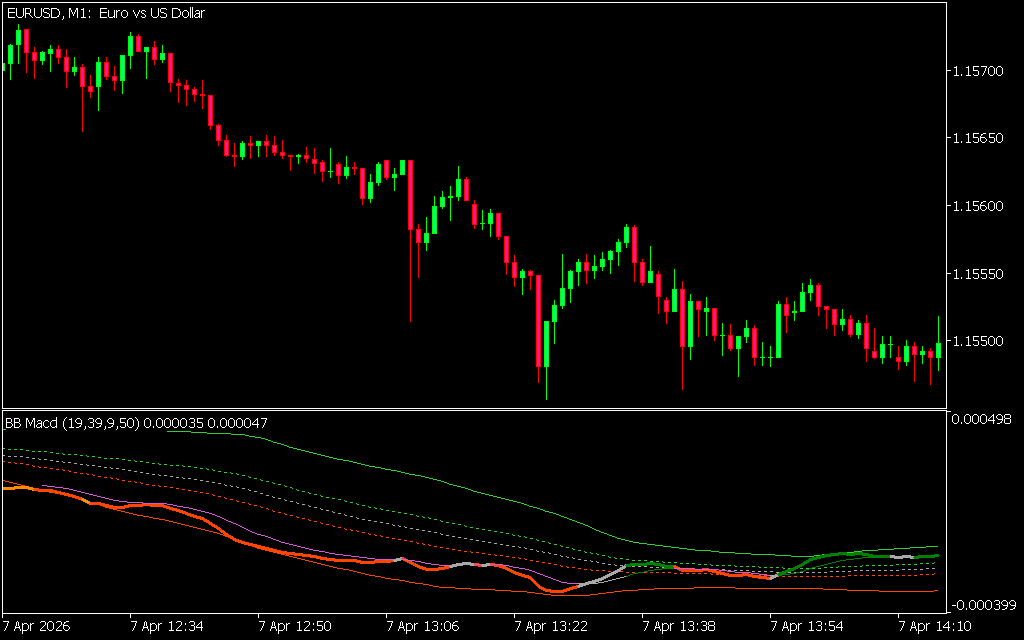Click the 1.15500 price axis label
The height and width of the screenshot is (640, 1024).
pyautogui.click(x=978, y=341)
